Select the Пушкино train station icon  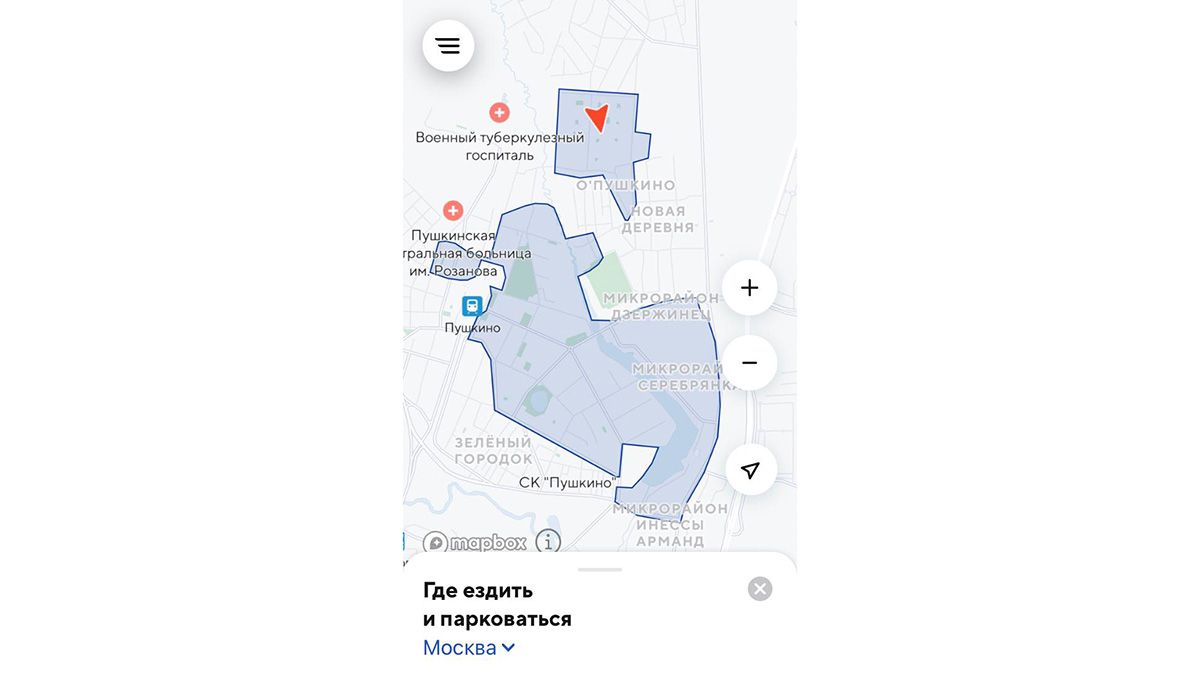472,306
